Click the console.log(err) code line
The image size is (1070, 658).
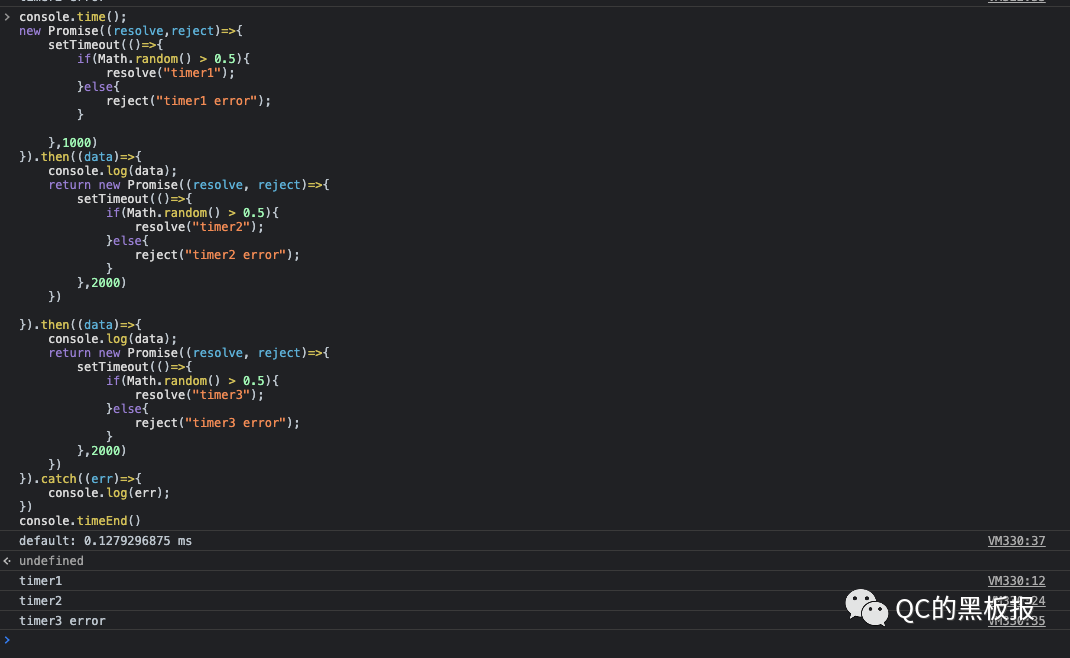[x=109, y=493]
